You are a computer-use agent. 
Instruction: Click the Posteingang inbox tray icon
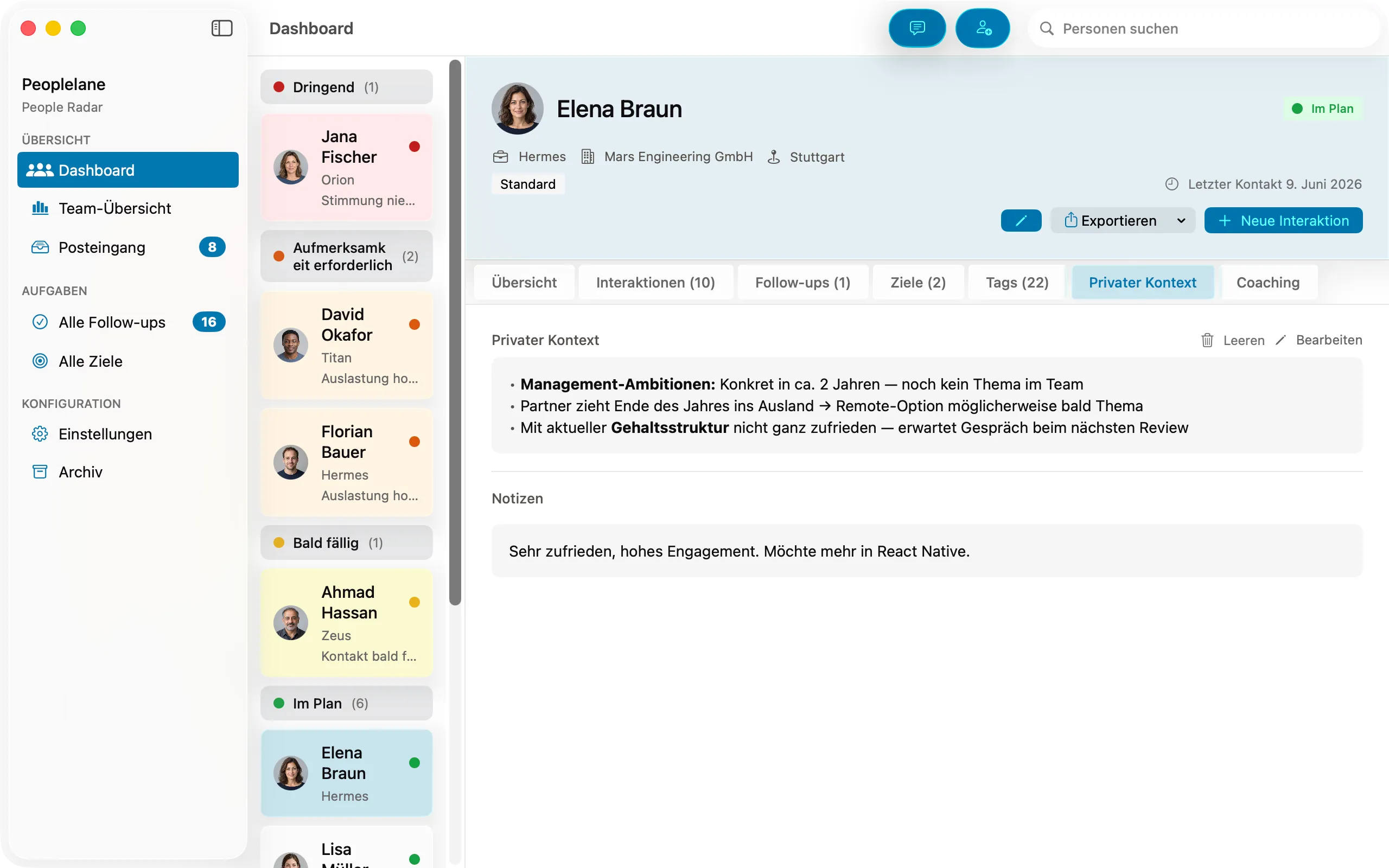tap(40, 247)
